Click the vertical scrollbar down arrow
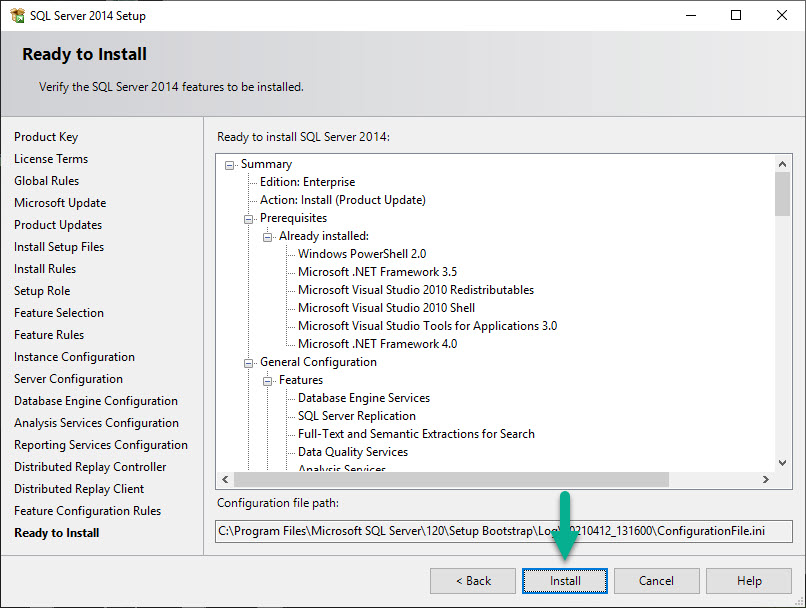806x608 pixels. tap(782, 463)
